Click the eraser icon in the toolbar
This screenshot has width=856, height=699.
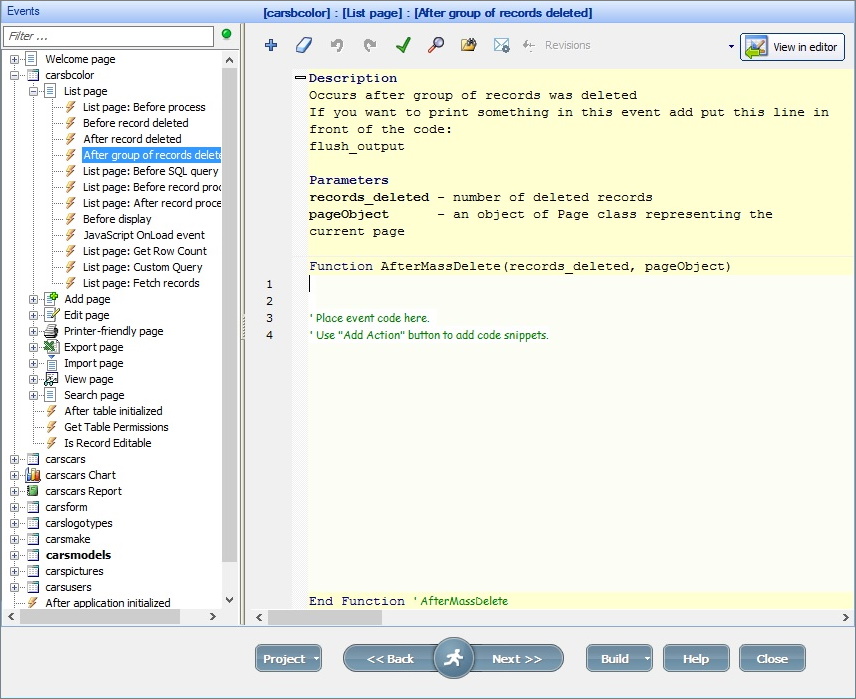(304, 45)
